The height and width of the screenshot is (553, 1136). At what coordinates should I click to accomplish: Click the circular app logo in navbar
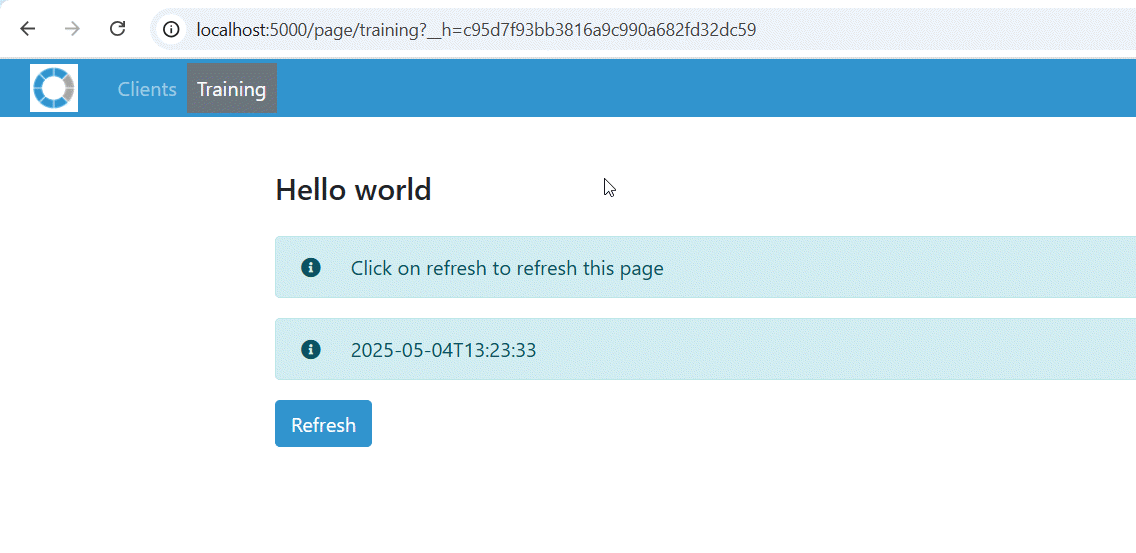tap(54, 88)
